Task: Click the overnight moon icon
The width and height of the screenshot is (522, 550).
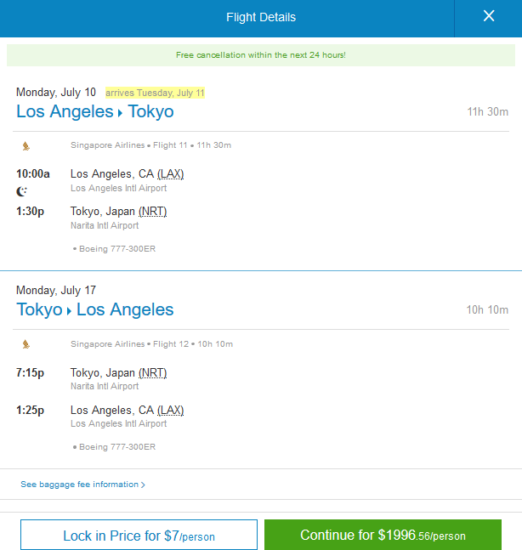Action: [22, 192]
